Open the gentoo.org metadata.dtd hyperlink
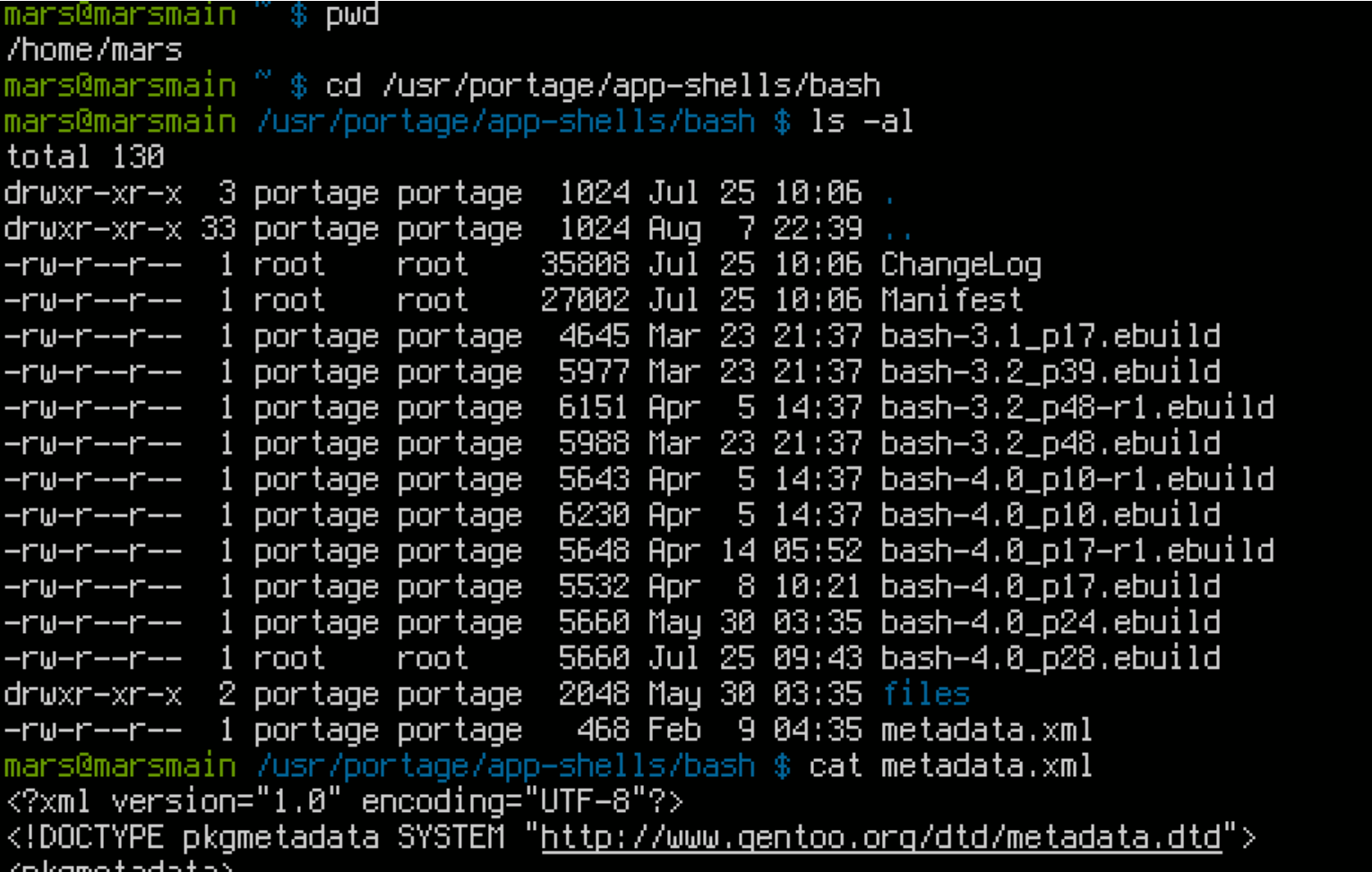1372x872 pixels. point(881,838)
